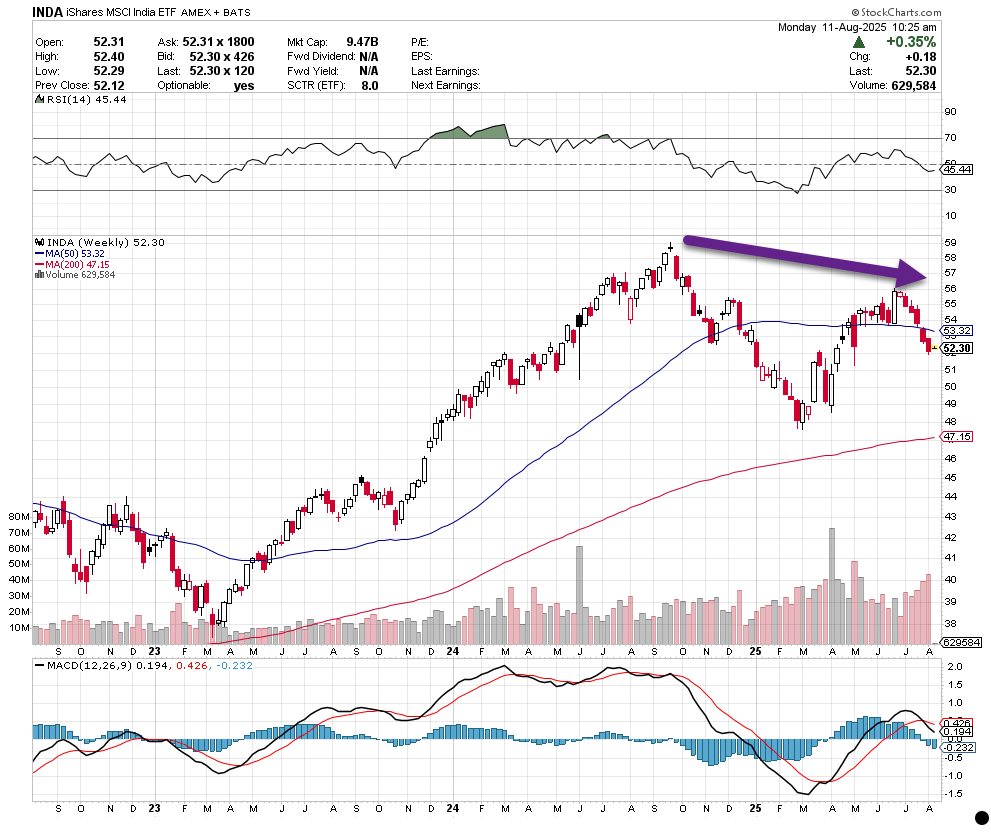Viewport: 991px width, 838px height.
Task: Click the Optionable value yes
Action: [x=244, y=86]
